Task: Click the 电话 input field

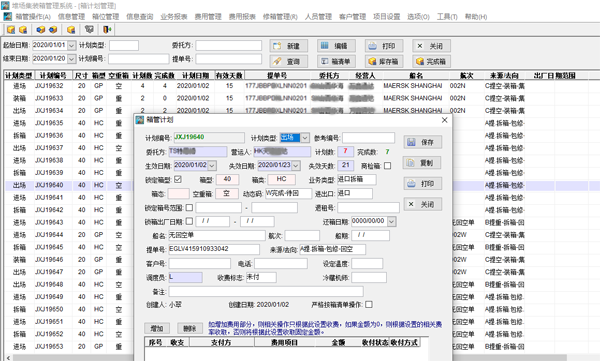Action: click(281, 263)
